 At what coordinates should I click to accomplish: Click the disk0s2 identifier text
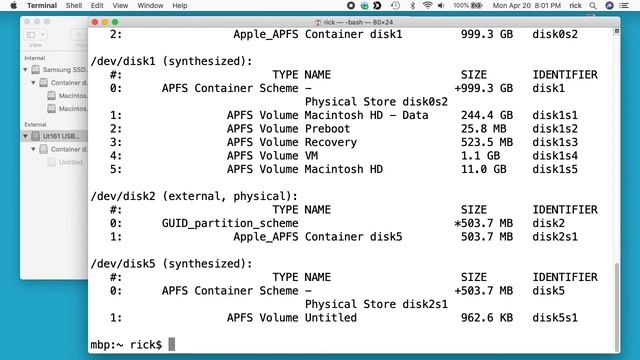pos(555,34)
